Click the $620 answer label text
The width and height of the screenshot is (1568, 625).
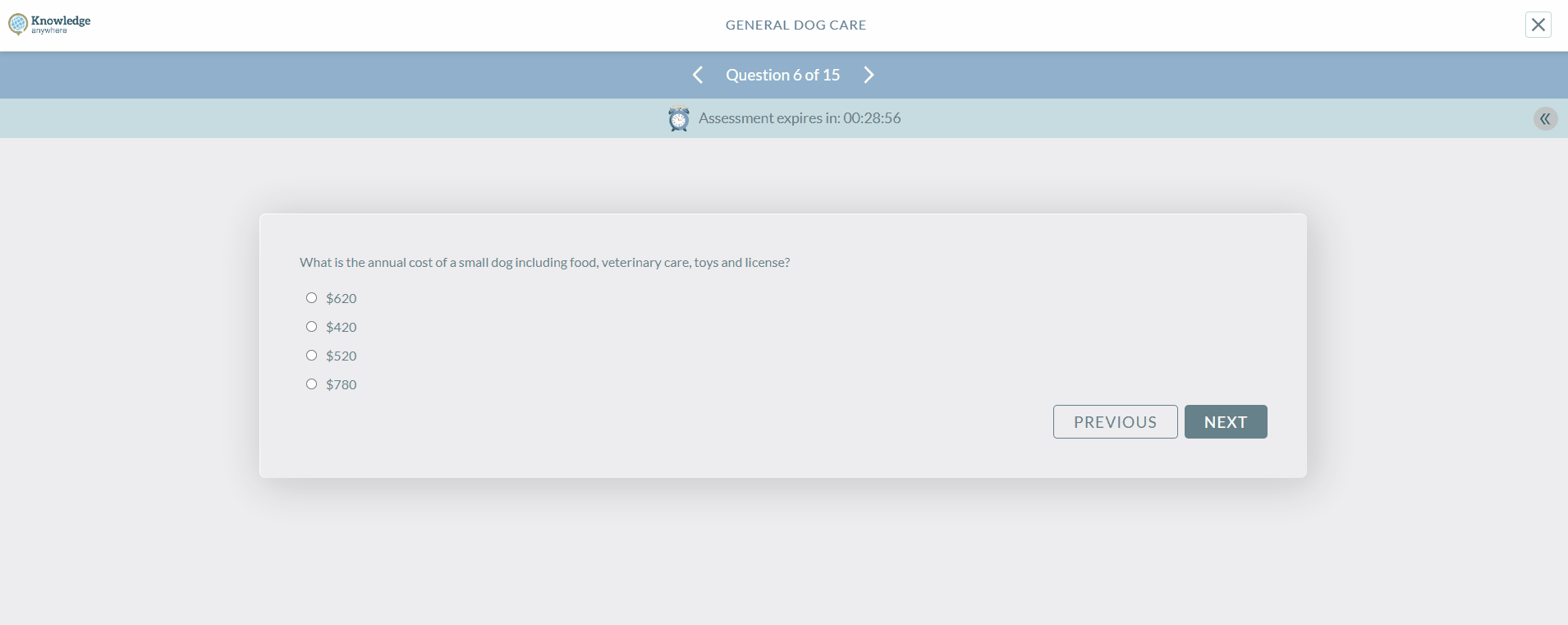click(x=342, y=299)
